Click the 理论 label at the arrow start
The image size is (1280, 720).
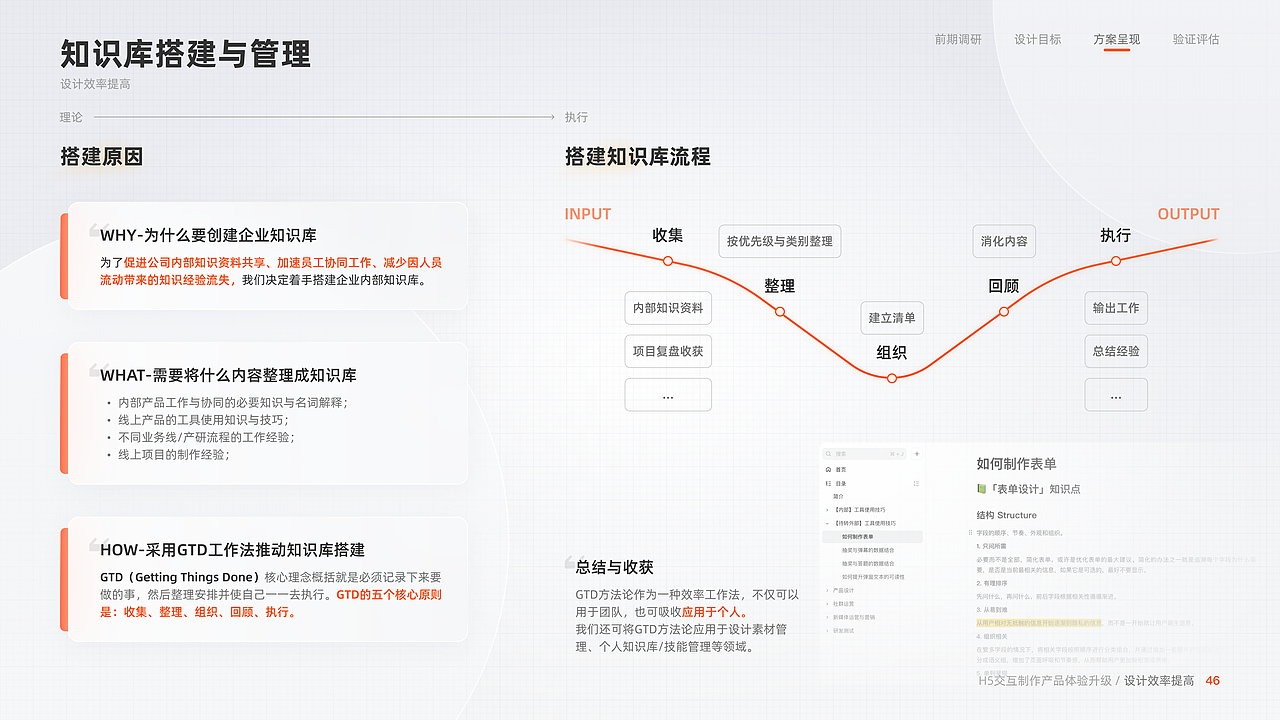coord(71,117)
